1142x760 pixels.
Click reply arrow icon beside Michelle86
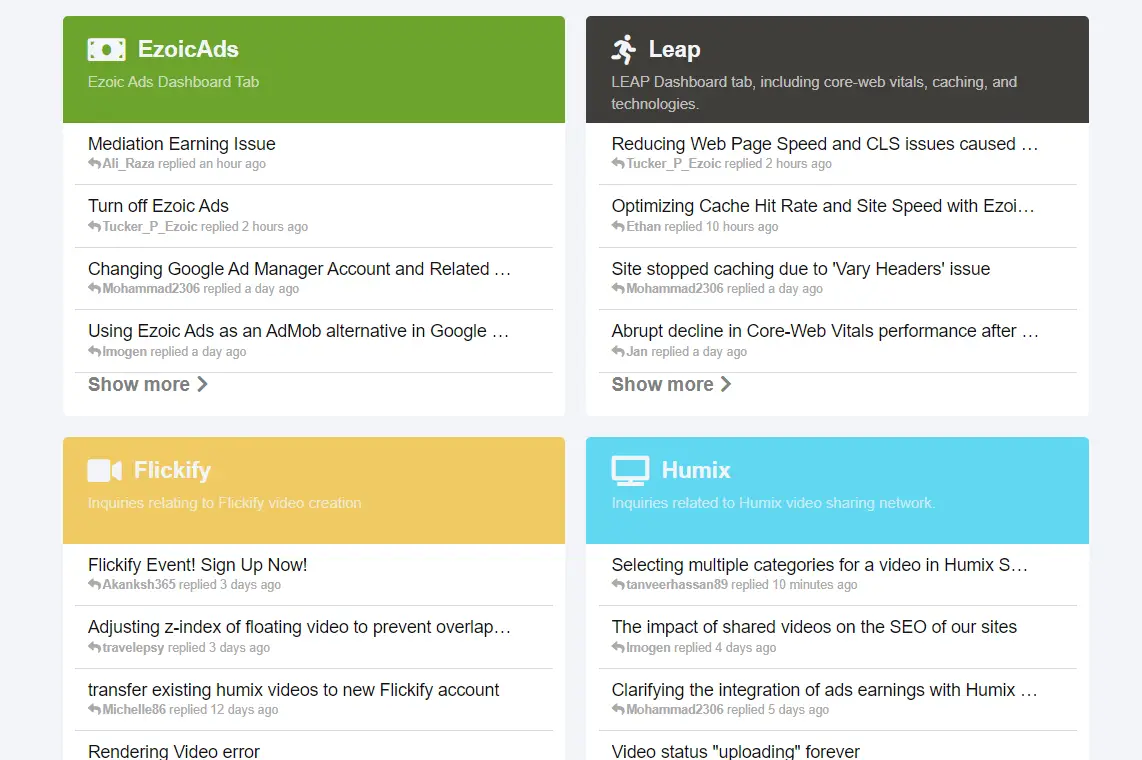click(x=95, y=710)
